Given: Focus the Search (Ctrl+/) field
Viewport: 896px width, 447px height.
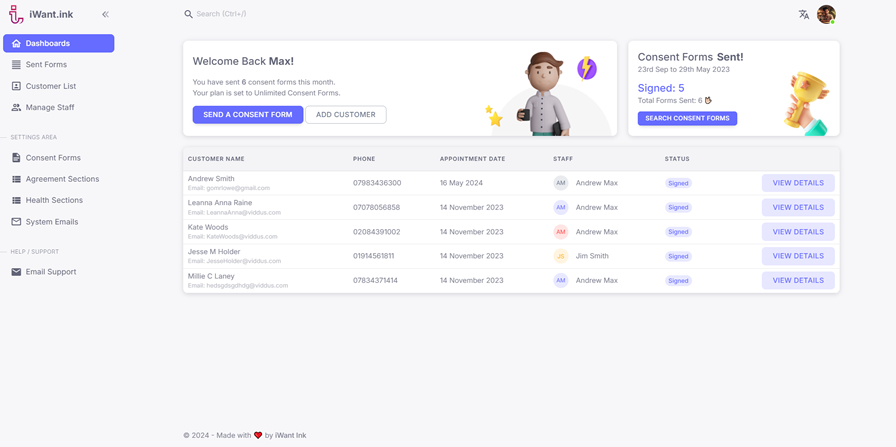Looking at the screenshot, I should pyautogui.click(x=240, y=14).
